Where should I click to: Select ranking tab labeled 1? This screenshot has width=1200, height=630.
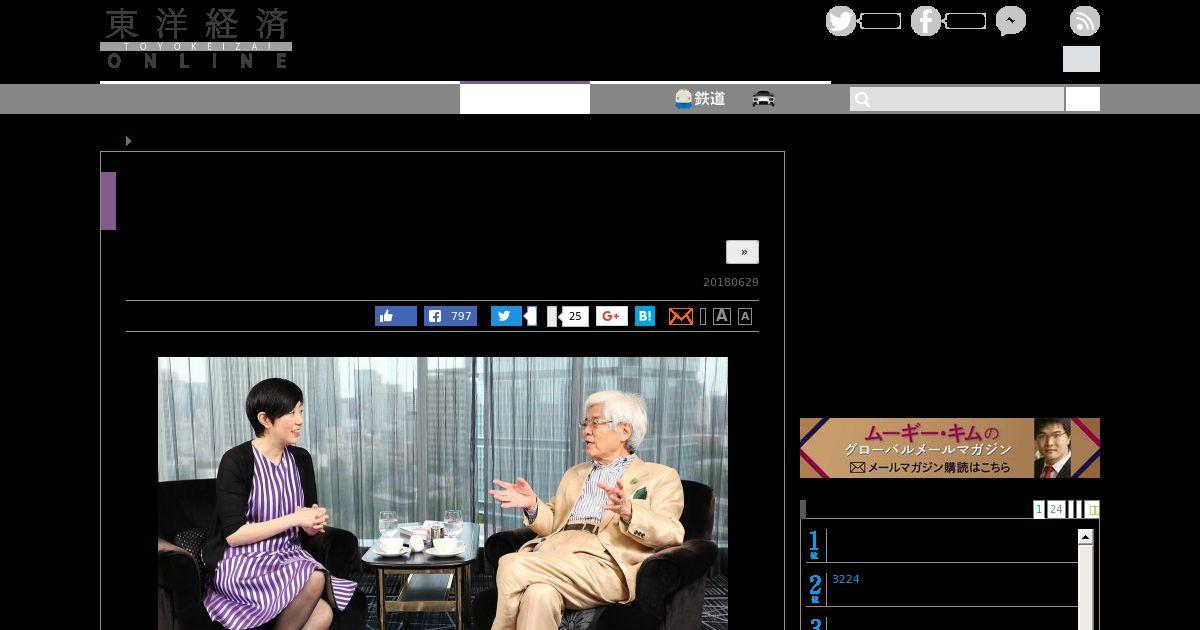[1039, 509]
